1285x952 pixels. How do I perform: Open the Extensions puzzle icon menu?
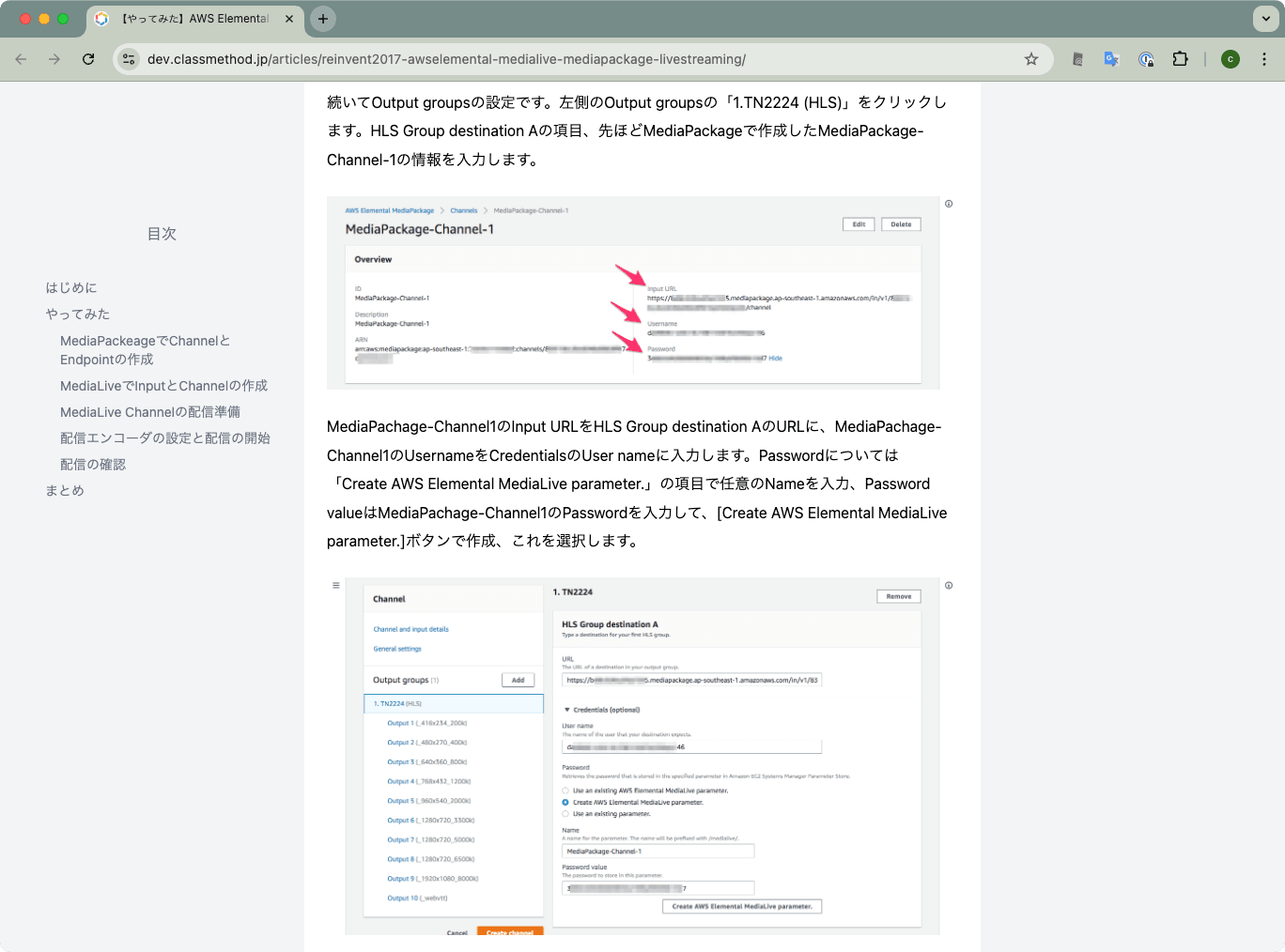pos(1181,59)
